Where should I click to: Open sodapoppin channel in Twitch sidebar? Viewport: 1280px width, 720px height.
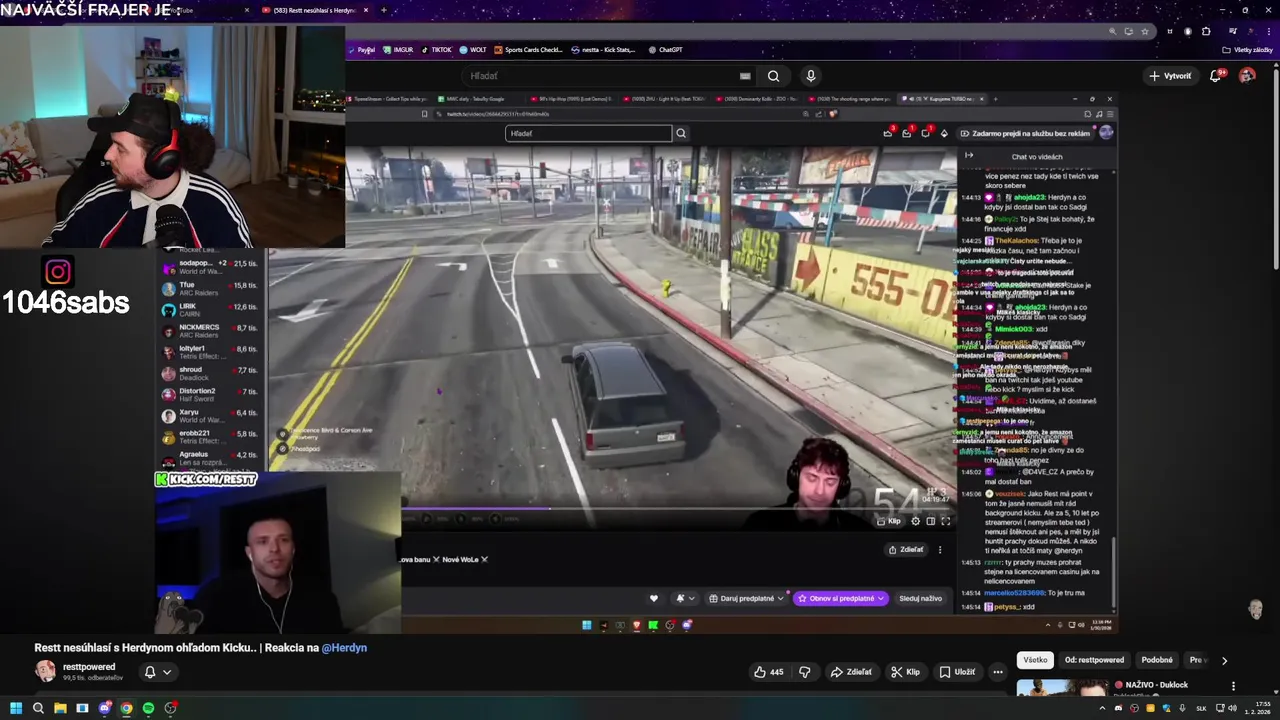coord(209,267)
